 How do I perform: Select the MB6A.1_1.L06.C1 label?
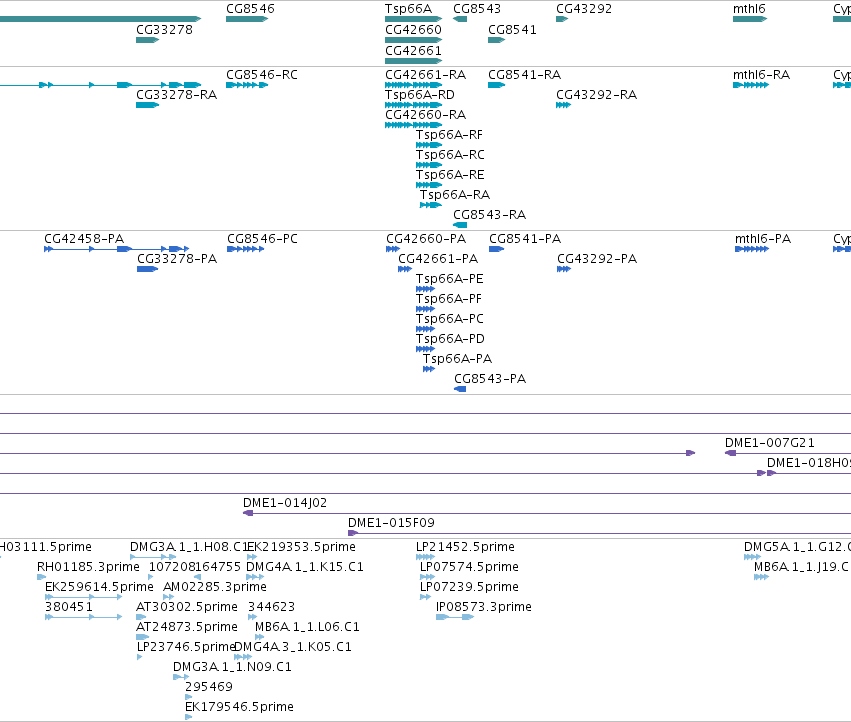point(307,626)
